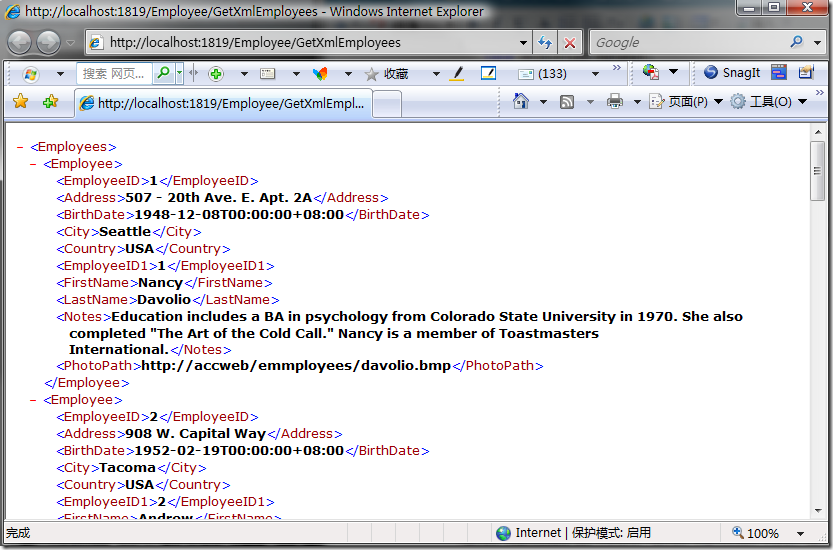The width and height of the screenshot is (833, 550).
Task: Collapse second Employee node (ID 2)
Action: [x=33, y=400]
